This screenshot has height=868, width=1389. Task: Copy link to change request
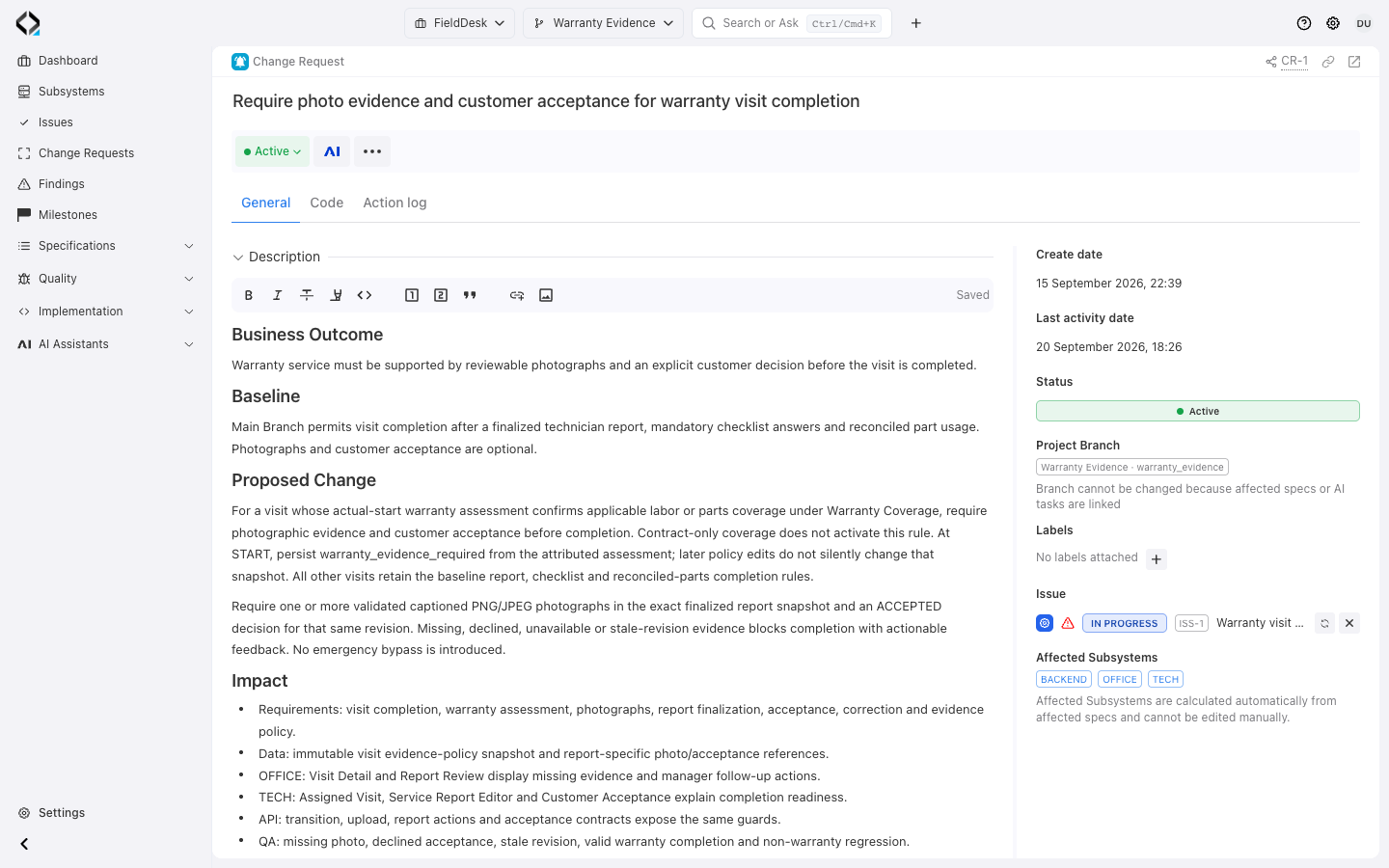tap(1328, 62)
